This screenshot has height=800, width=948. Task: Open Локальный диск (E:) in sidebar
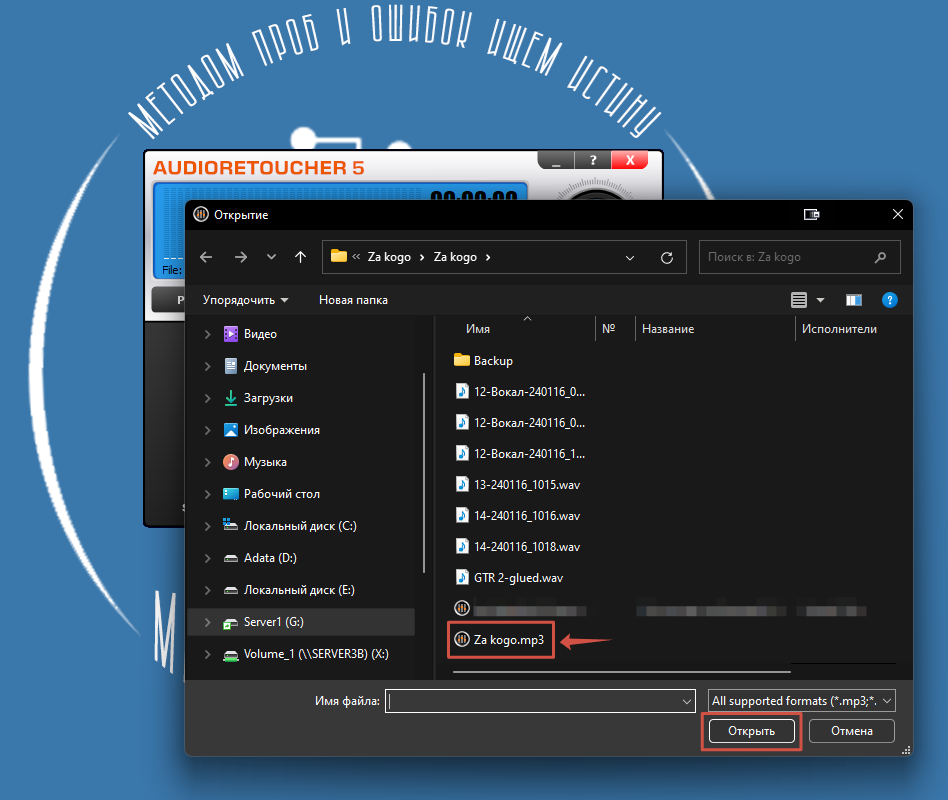[299, 590]
